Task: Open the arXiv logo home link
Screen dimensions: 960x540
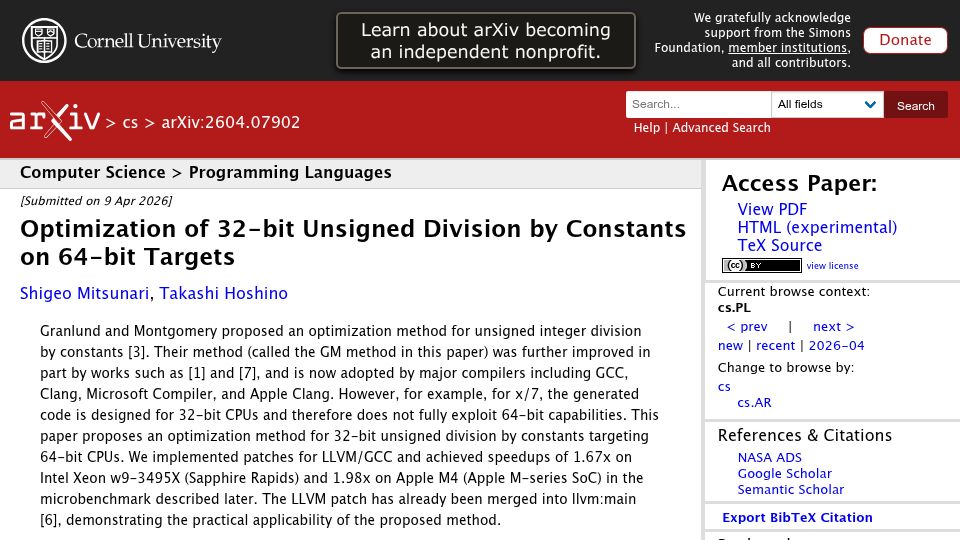Action: click(x=54, y=121)
